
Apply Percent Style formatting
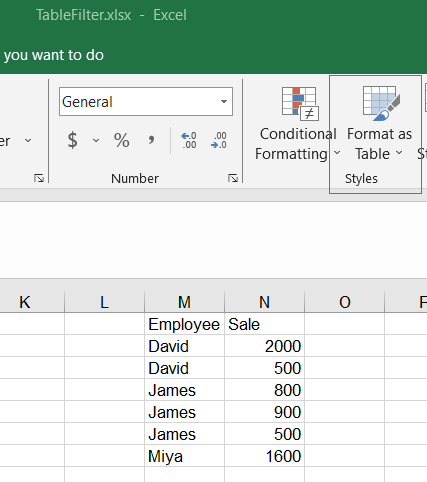121,140
